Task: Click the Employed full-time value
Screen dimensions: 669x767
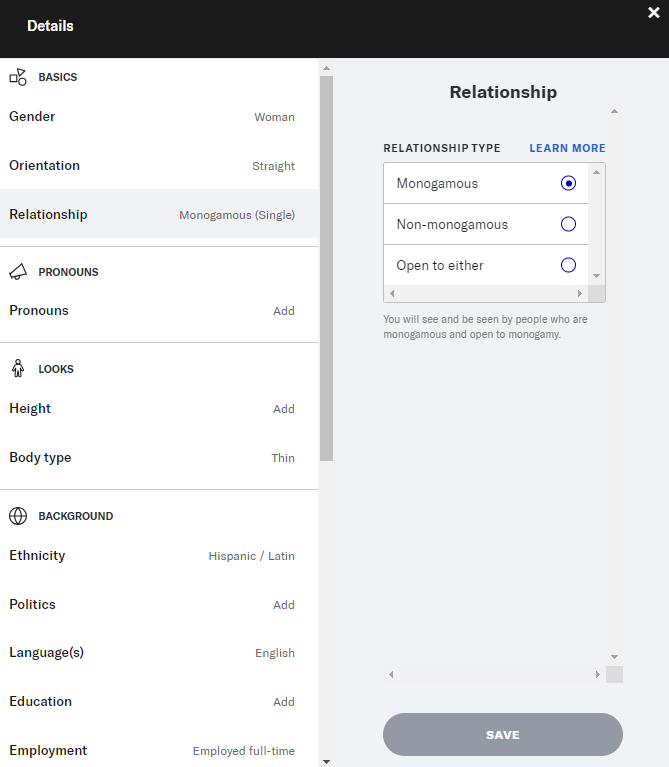Action: (244, 751)
